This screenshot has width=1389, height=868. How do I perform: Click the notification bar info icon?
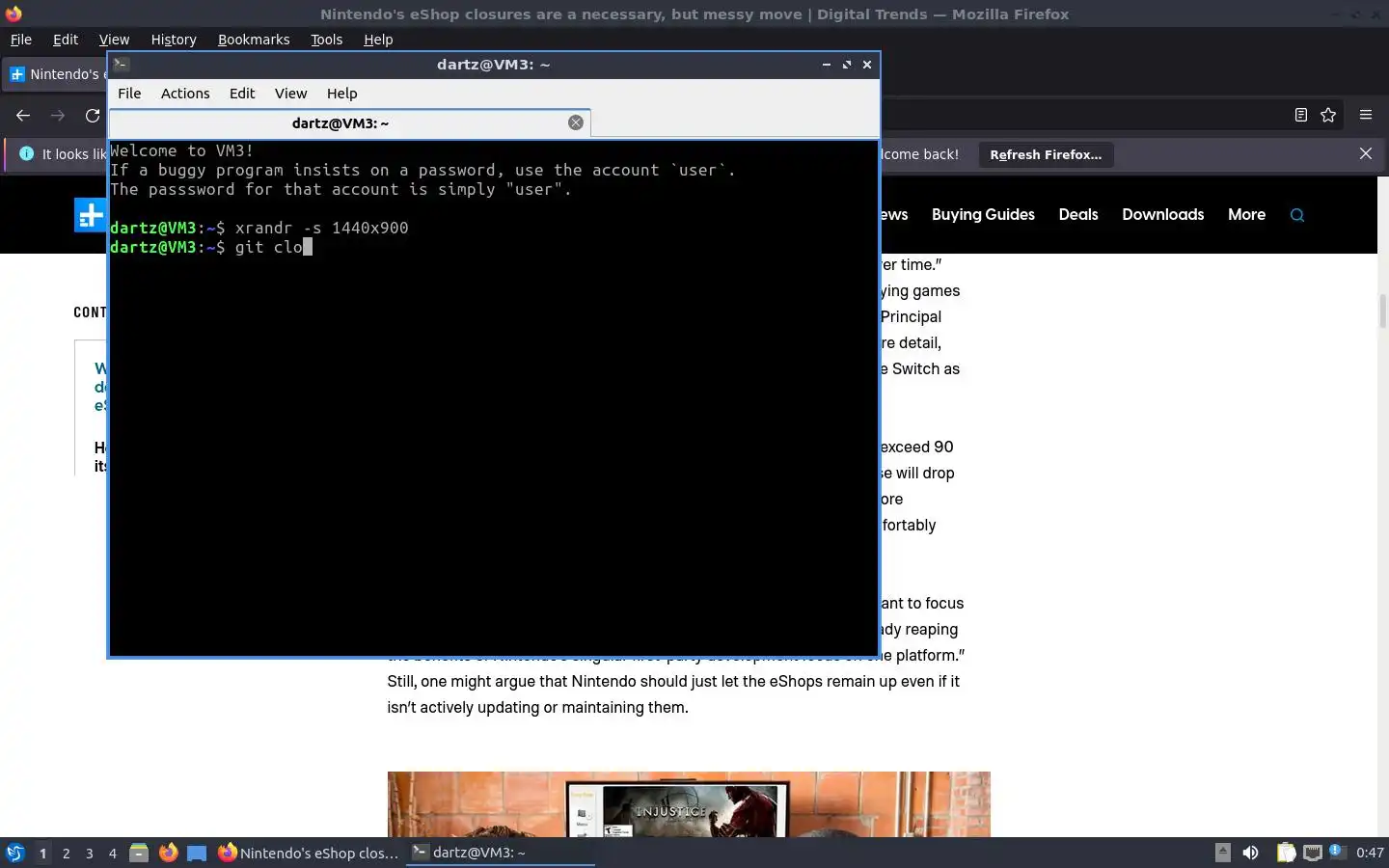tap(26, 153)
